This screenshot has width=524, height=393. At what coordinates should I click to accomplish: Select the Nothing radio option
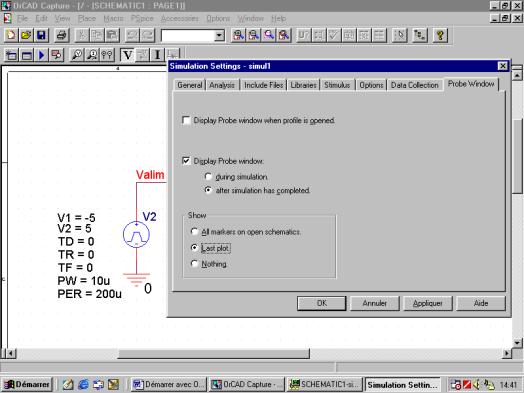click(x=194, y=264)
